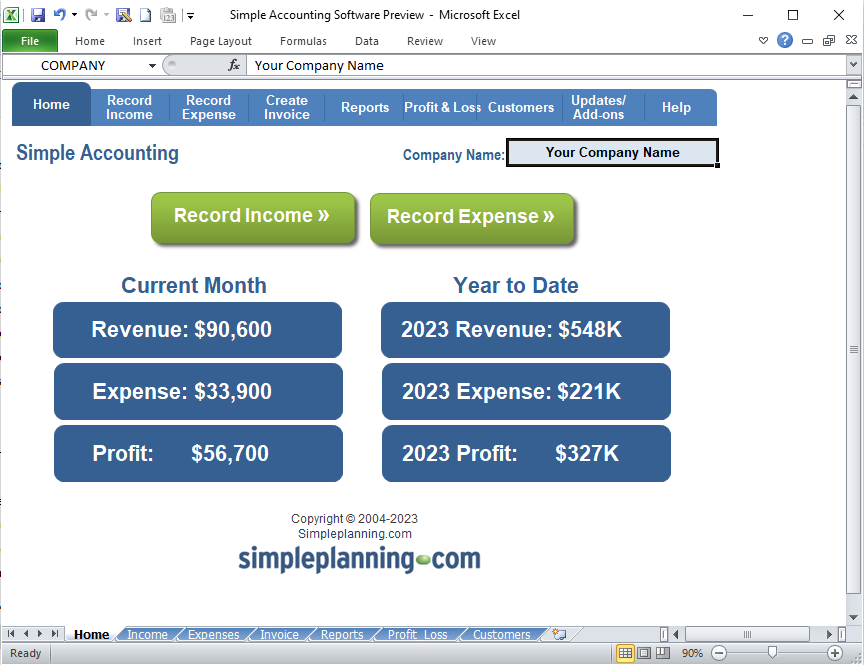Open the Home ribbon tab
The height and width of the screenshot is (665, 864).
click(x=90, y=41)
